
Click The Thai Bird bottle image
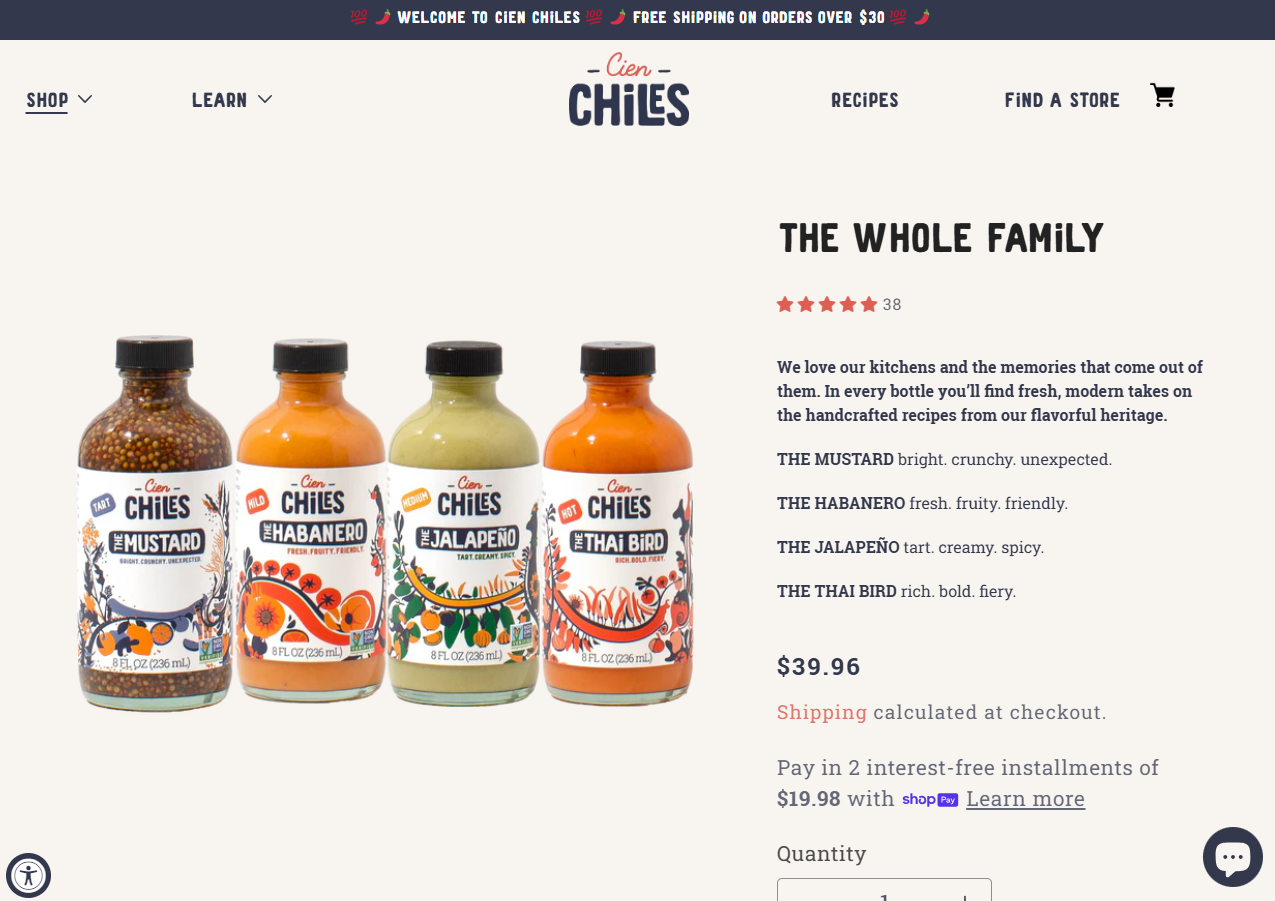pyautogui.click(x=618, y=520)
